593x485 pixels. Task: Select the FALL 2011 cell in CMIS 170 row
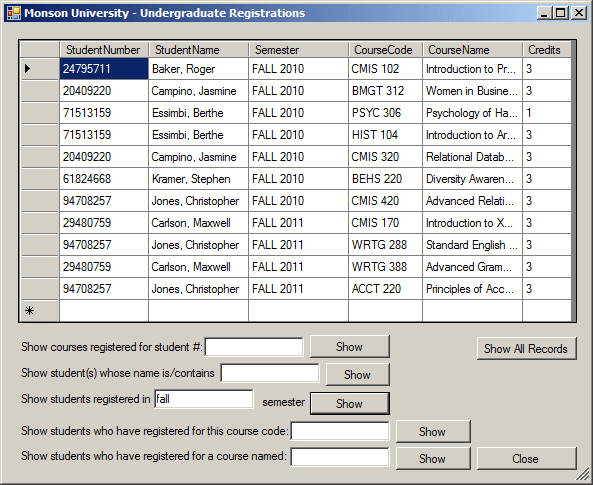click(298, 222)
